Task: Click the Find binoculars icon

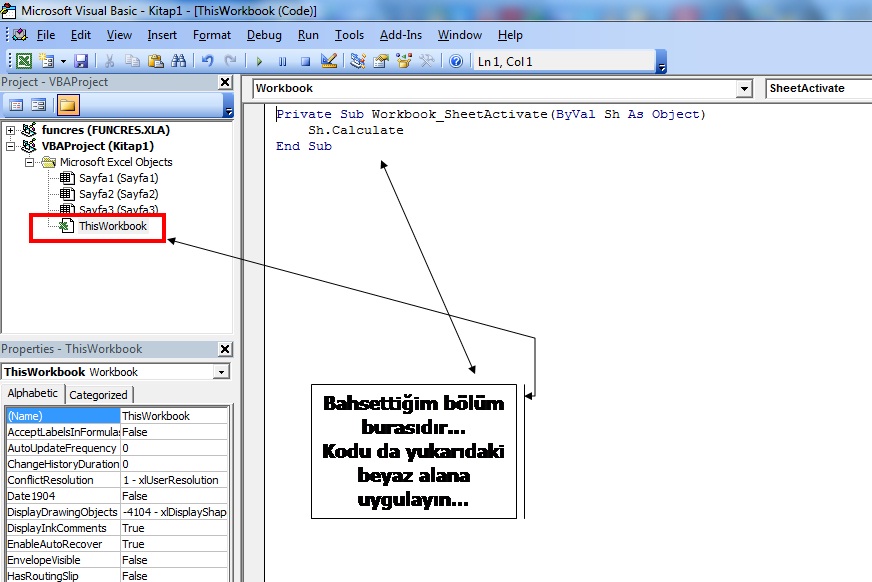Action: (x=179, y=61)
